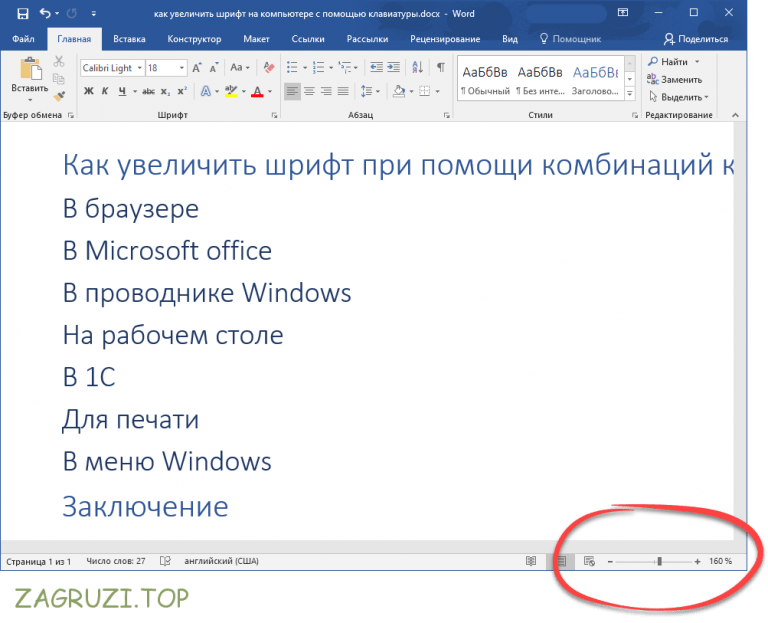The image size is (768, 623).
Task: Expand the styles gallery more arrow
Action: click(630, 93)
